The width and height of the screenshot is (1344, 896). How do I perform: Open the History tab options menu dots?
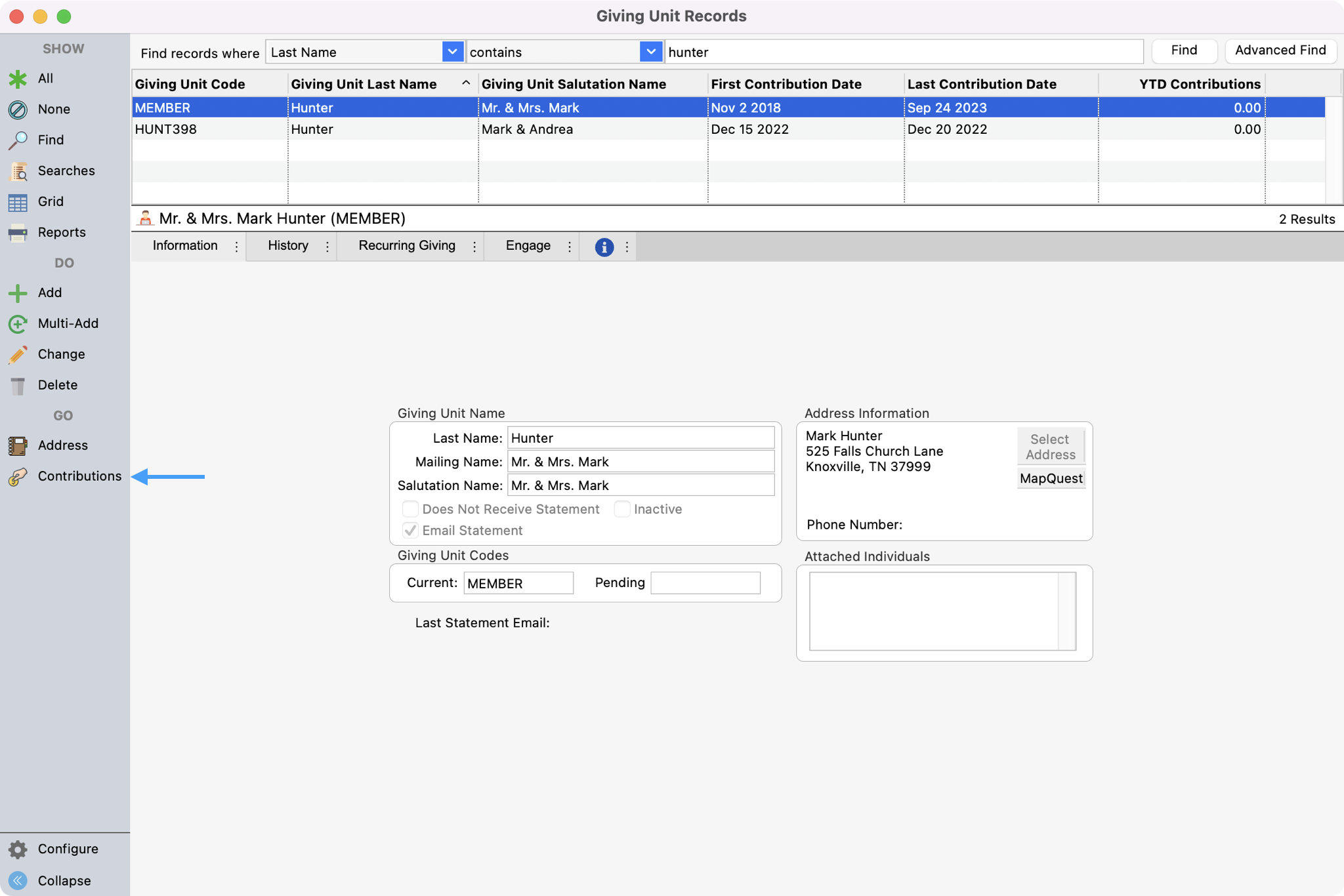click(327, 247)
